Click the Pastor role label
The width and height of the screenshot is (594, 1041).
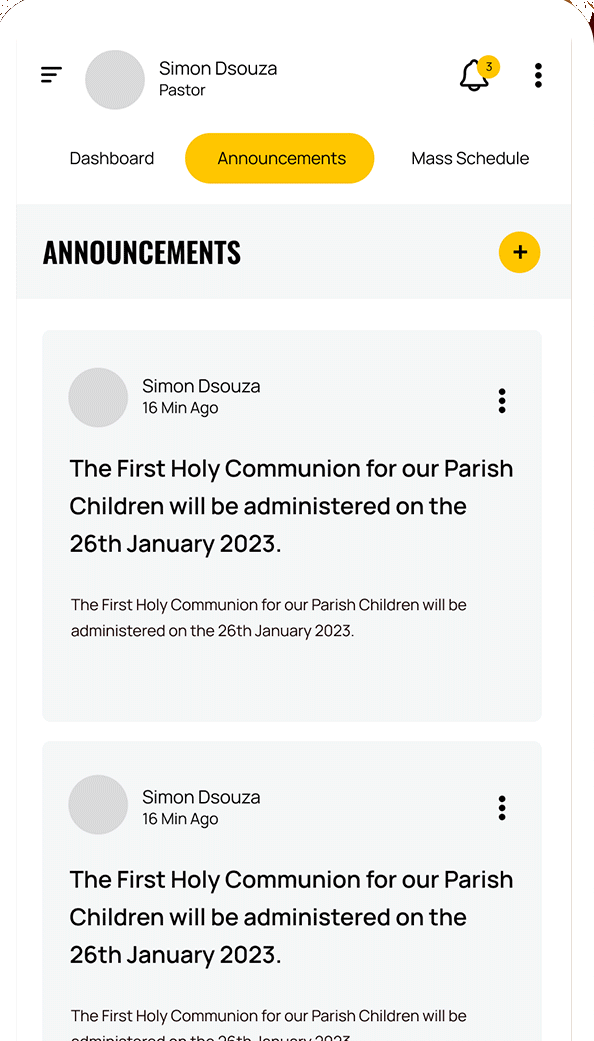click(x=182, y=90)
